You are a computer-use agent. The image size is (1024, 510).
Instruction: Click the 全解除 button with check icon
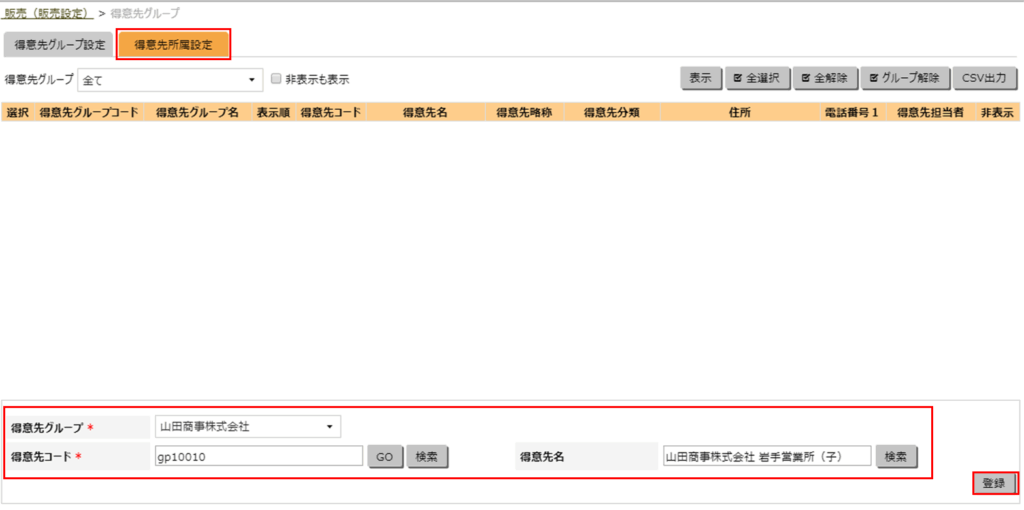(x=825, y=78)
